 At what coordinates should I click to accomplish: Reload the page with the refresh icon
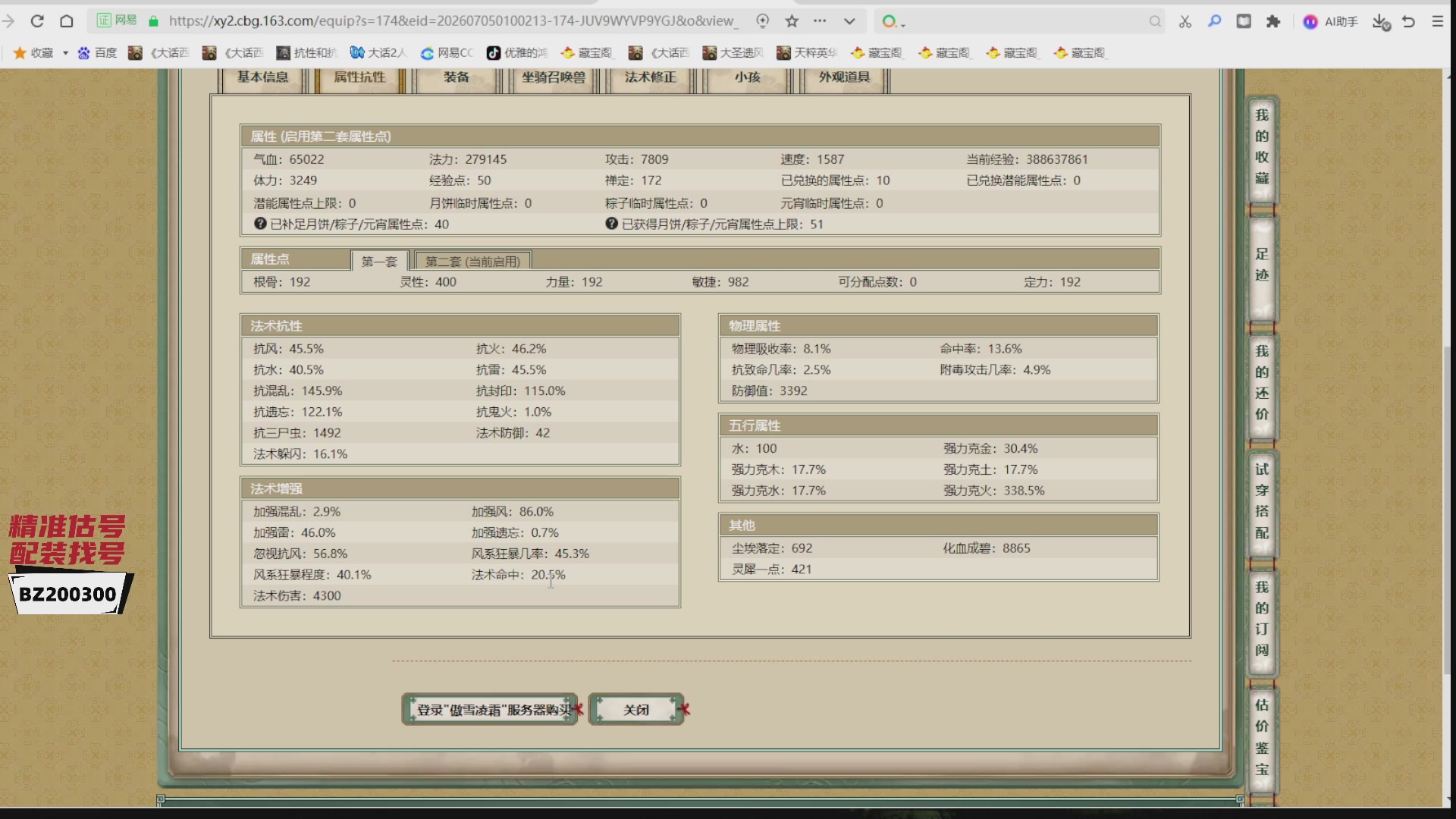[x=37, y=21]
